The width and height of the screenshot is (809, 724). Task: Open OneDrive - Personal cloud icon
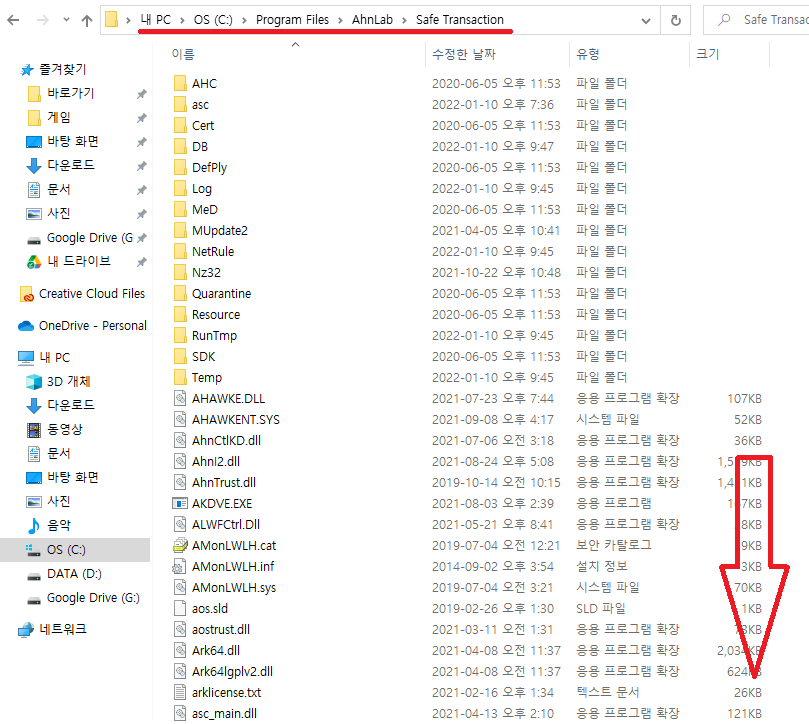[x=26, y=326]
